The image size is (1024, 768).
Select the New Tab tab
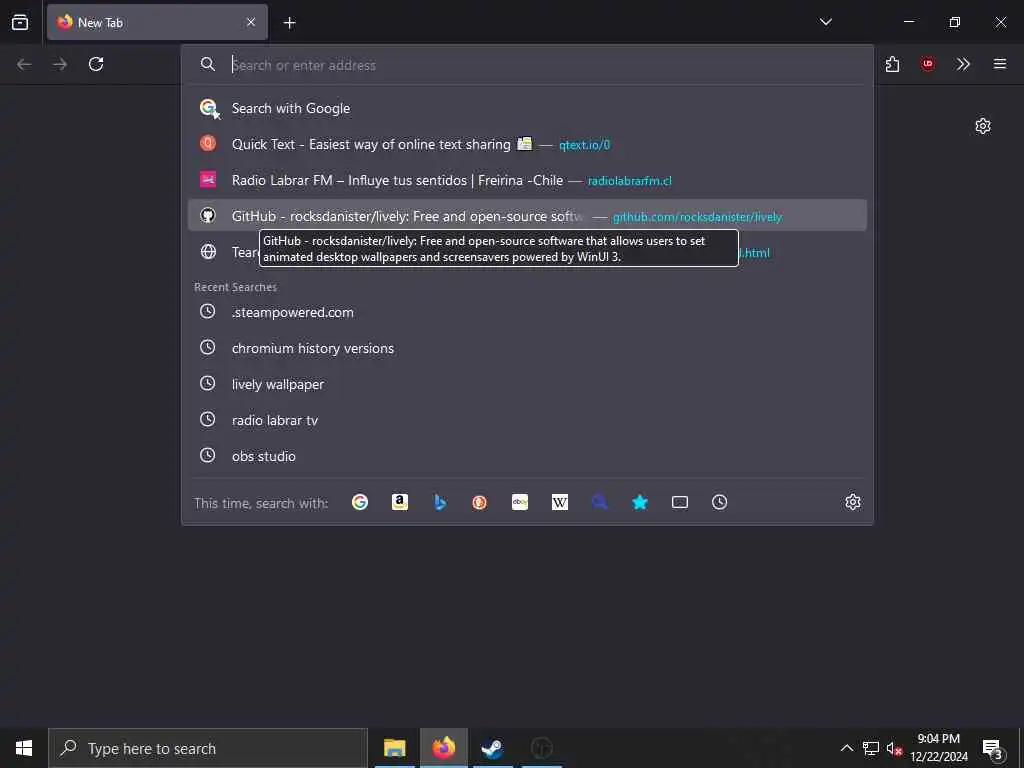pos(157,22)
